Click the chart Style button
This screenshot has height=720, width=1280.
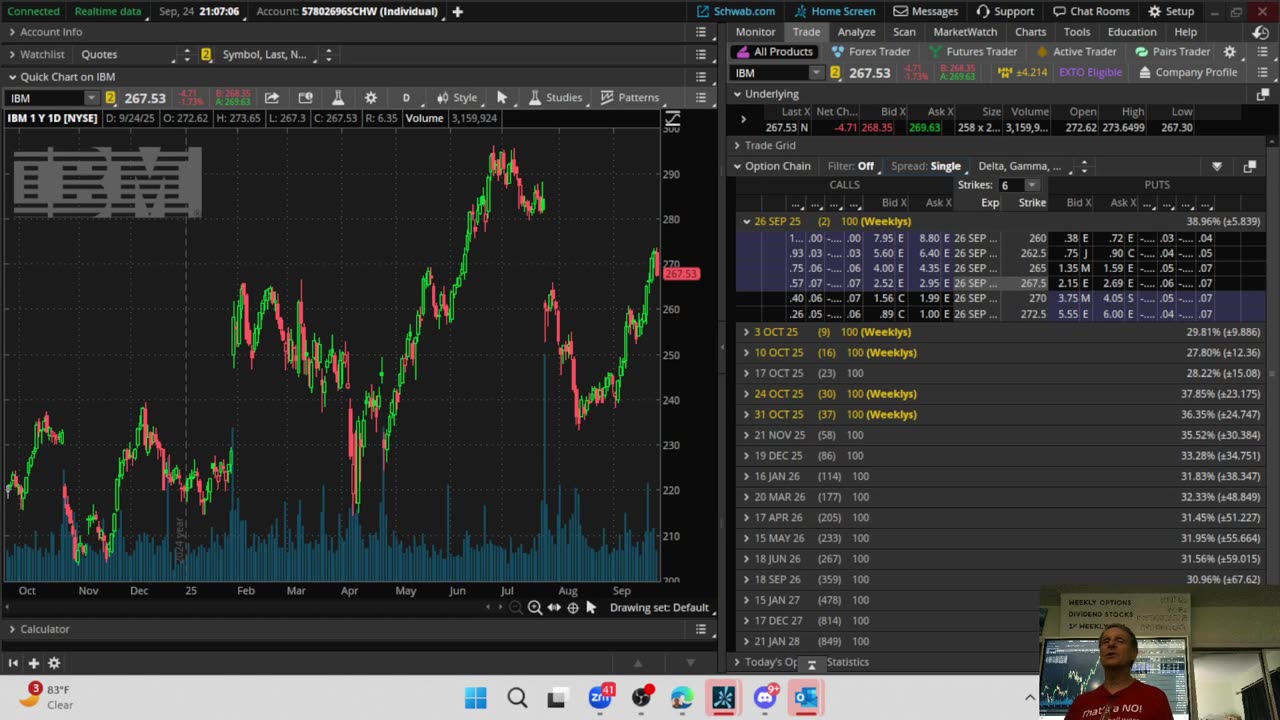coord(457,98)
